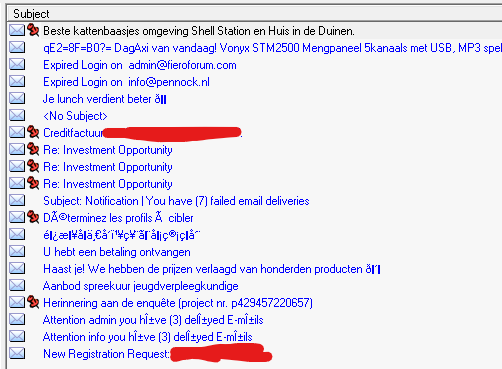The image size is (502, 369).
Task: Sort messages by the Subject column header
Action: click(x=254, y=14)
